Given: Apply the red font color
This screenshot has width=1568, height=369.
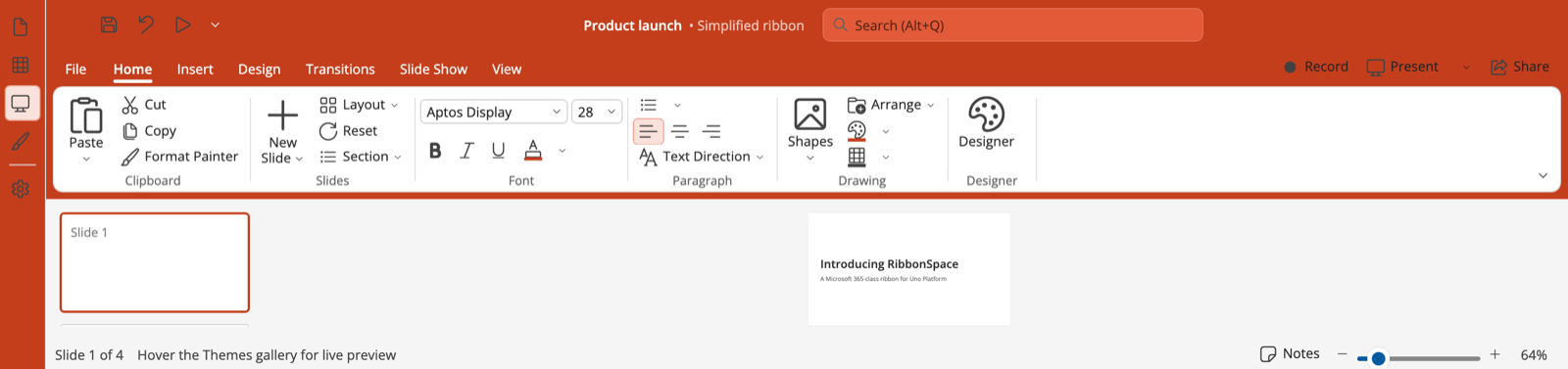Looking at the screenshot, I should point(533,151).
